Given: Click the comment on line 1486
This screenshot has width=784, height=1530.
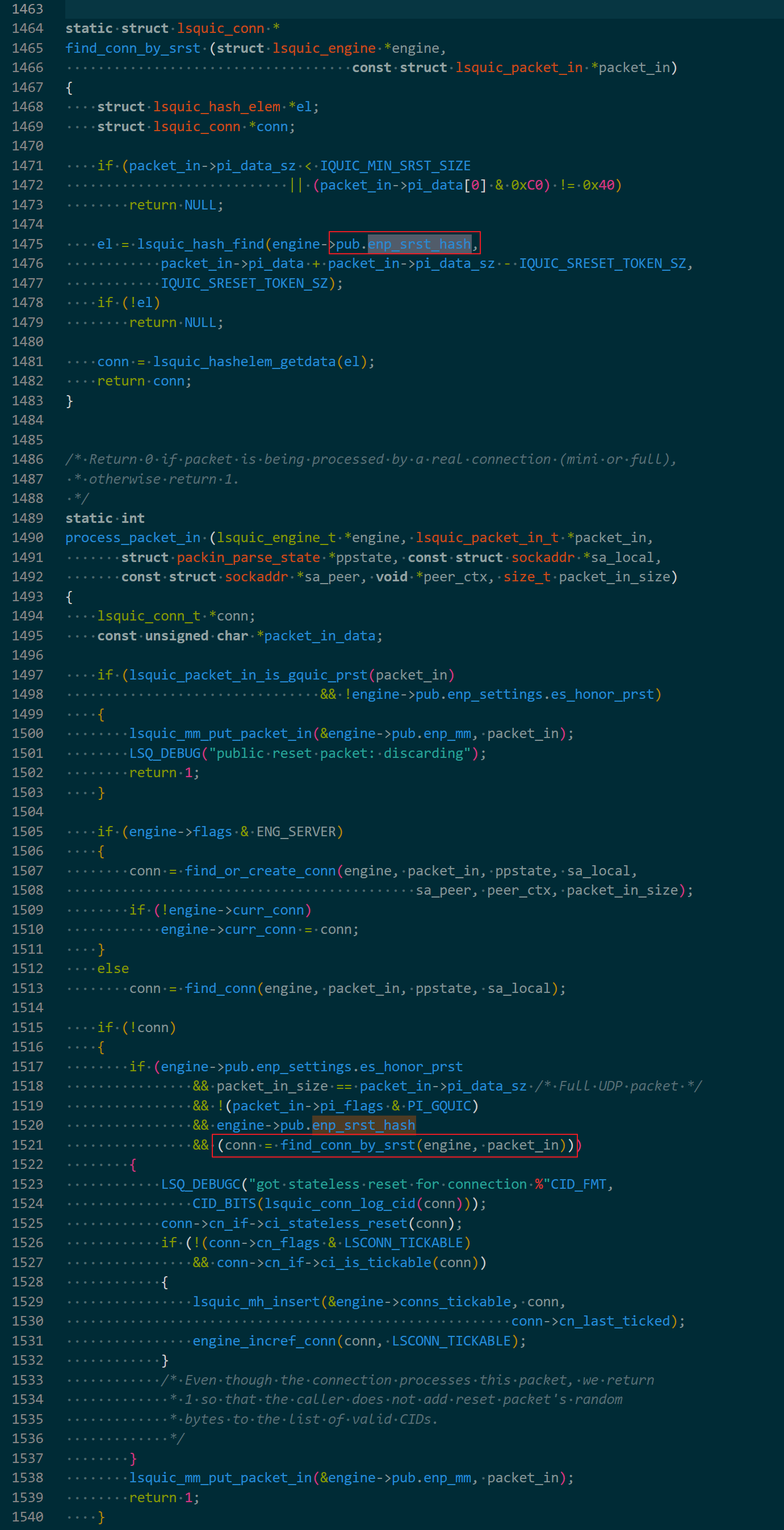Looking at the screenshot, I should (x=371, y=459).
